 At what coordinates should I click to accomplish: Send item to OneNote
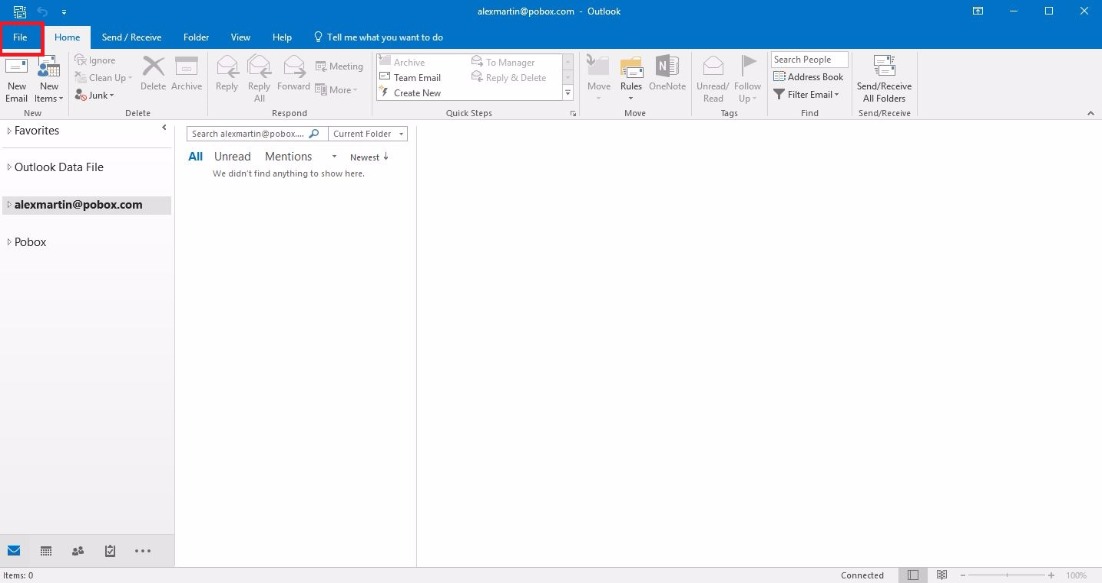coord(667,73)
